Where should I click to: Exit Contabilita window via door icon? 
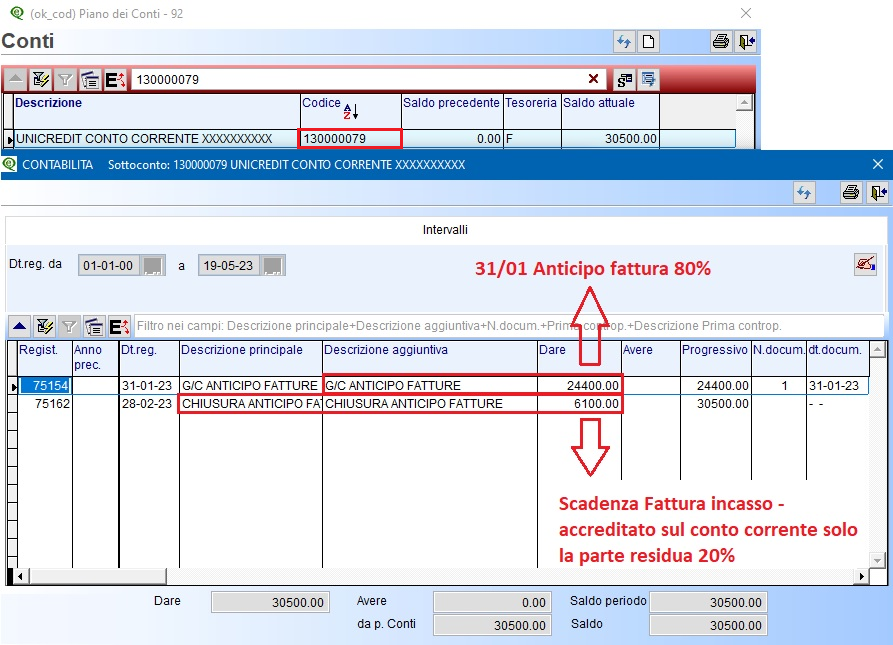(878, 193)
